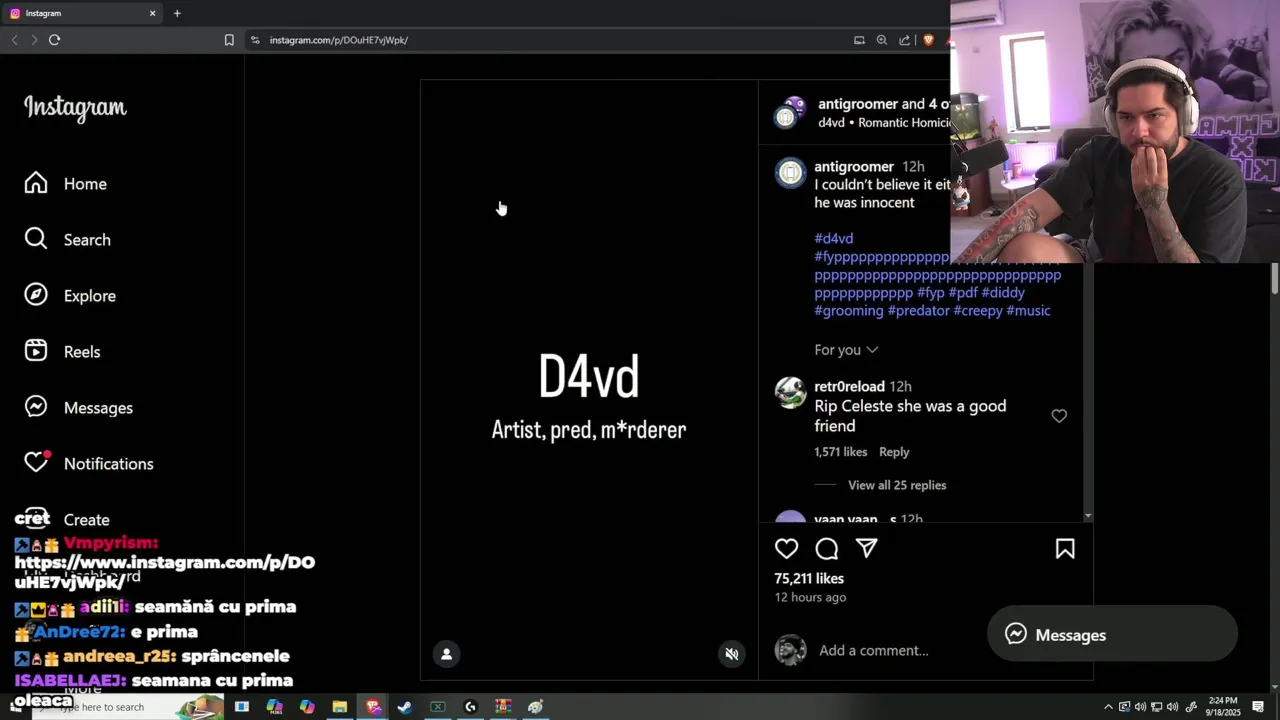
Task: Click antigroomer username in caption
Action: 854,166
